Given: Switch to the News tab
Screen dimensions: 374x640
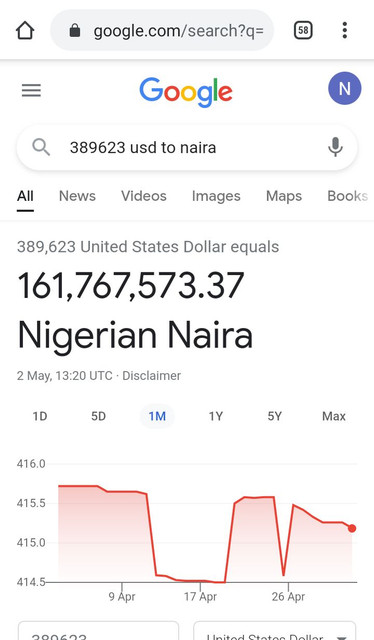Looking at the screenshot, I should pos(77,196).
